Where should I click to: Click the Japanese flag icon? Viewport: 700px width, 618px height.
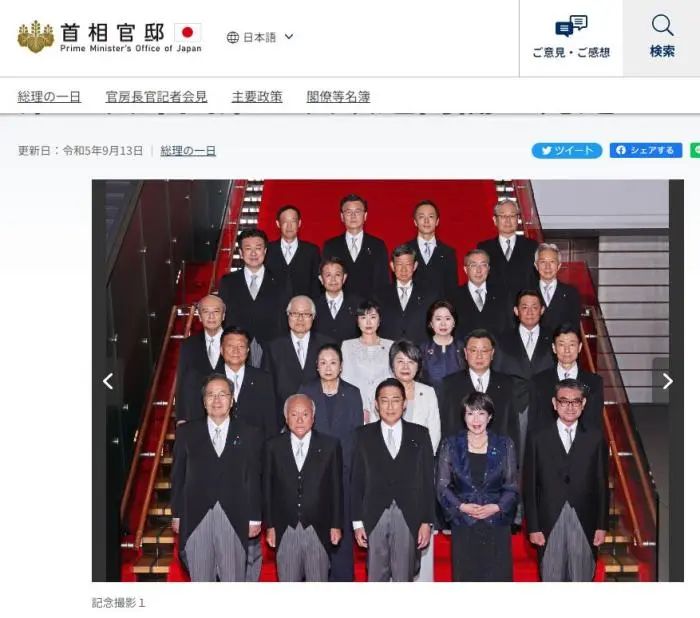coord(188,32)
